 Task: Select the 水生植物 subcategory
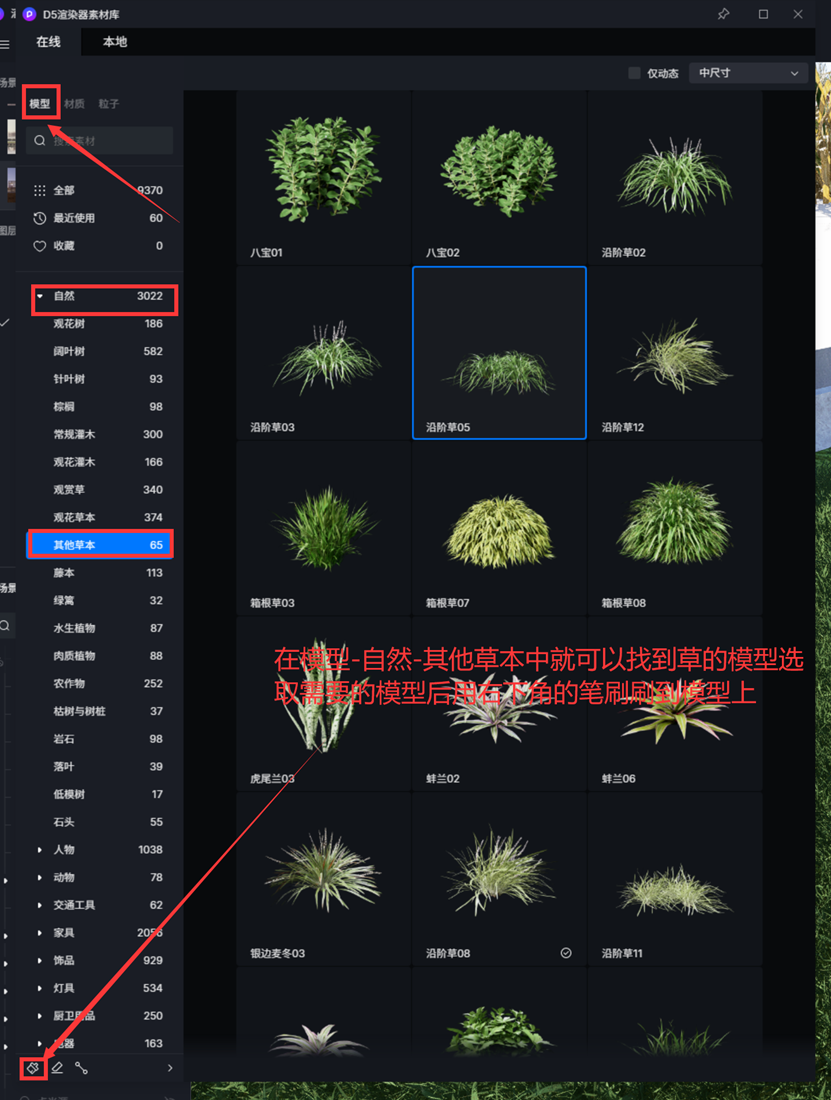[x=100, y=628]
